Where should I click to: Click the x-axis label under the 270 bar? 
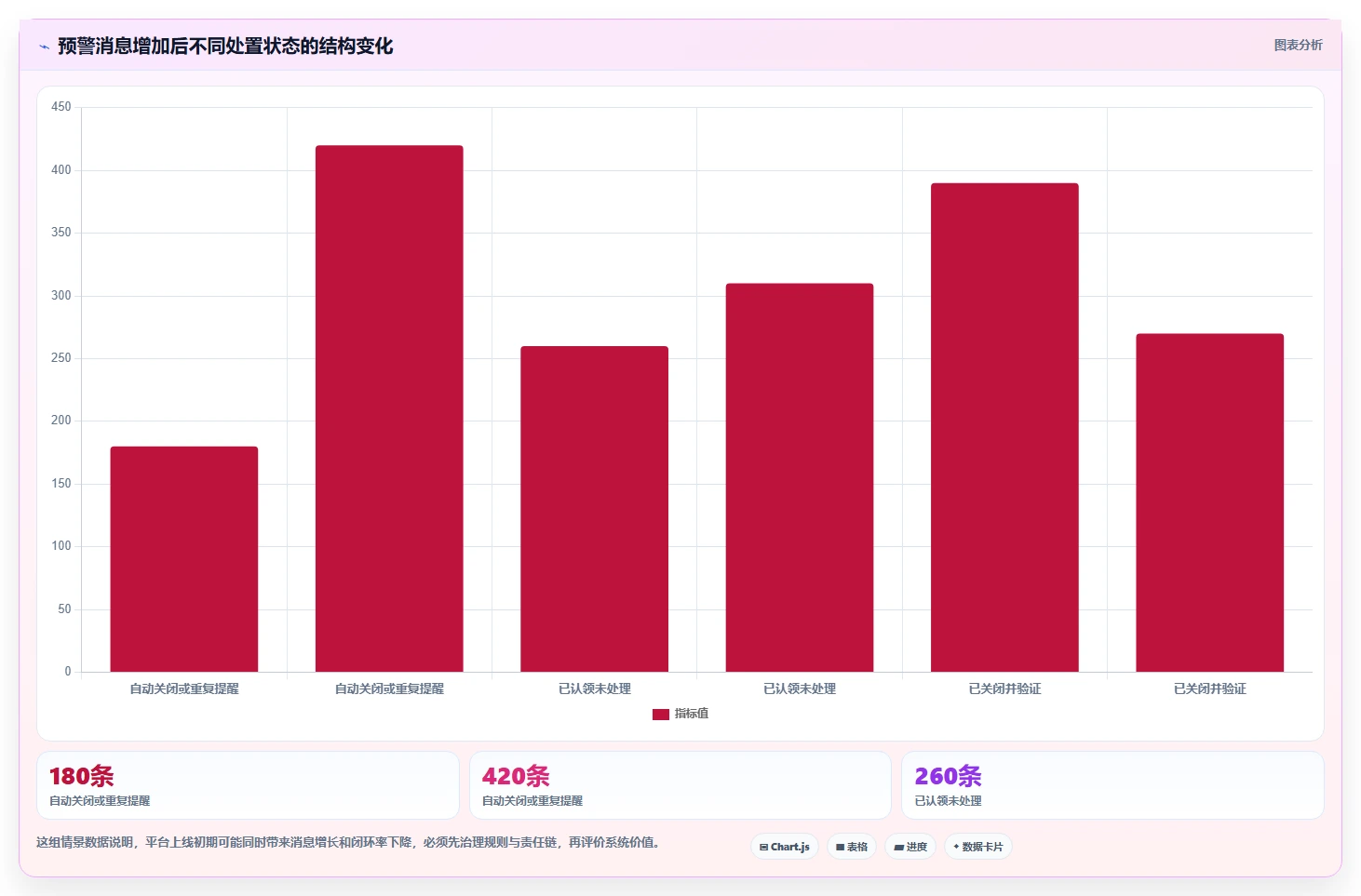[x=1209, y=689]
